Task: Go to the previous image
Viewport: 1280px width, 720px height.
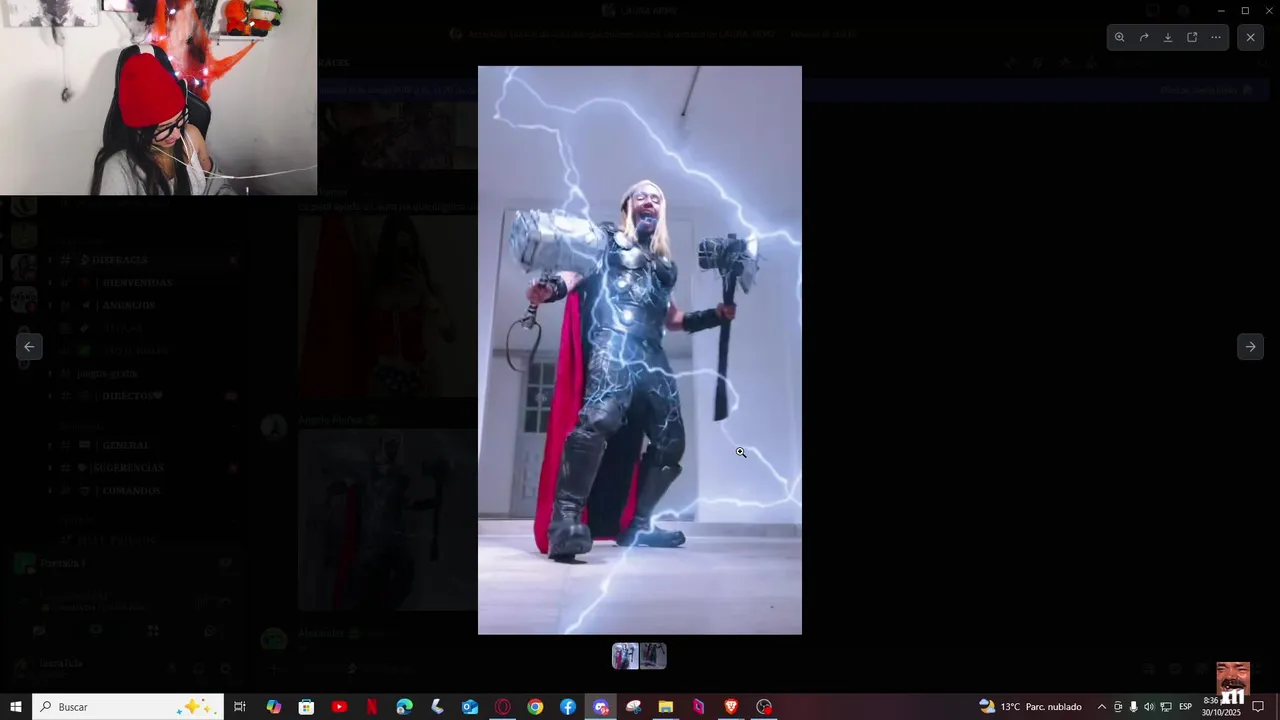Action: pos(29,347)
